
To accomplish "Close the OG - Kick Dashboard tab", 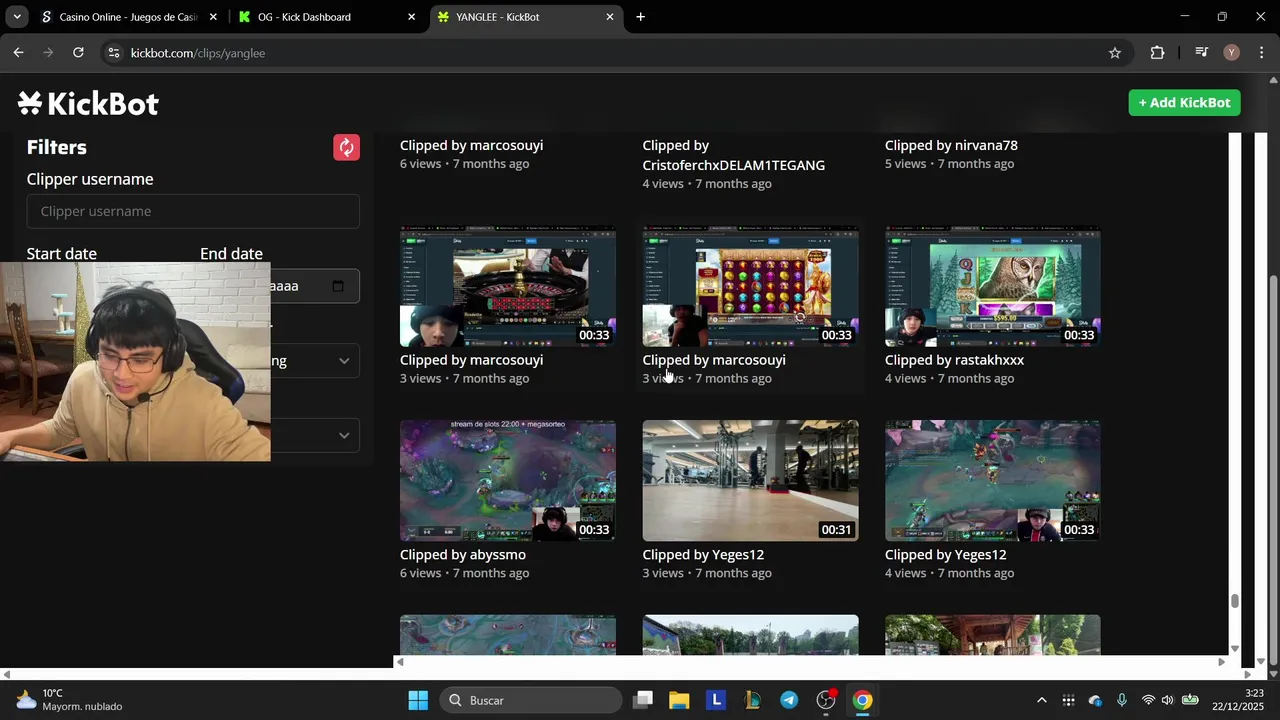I will pyautogui.click(x=411, y=17).
